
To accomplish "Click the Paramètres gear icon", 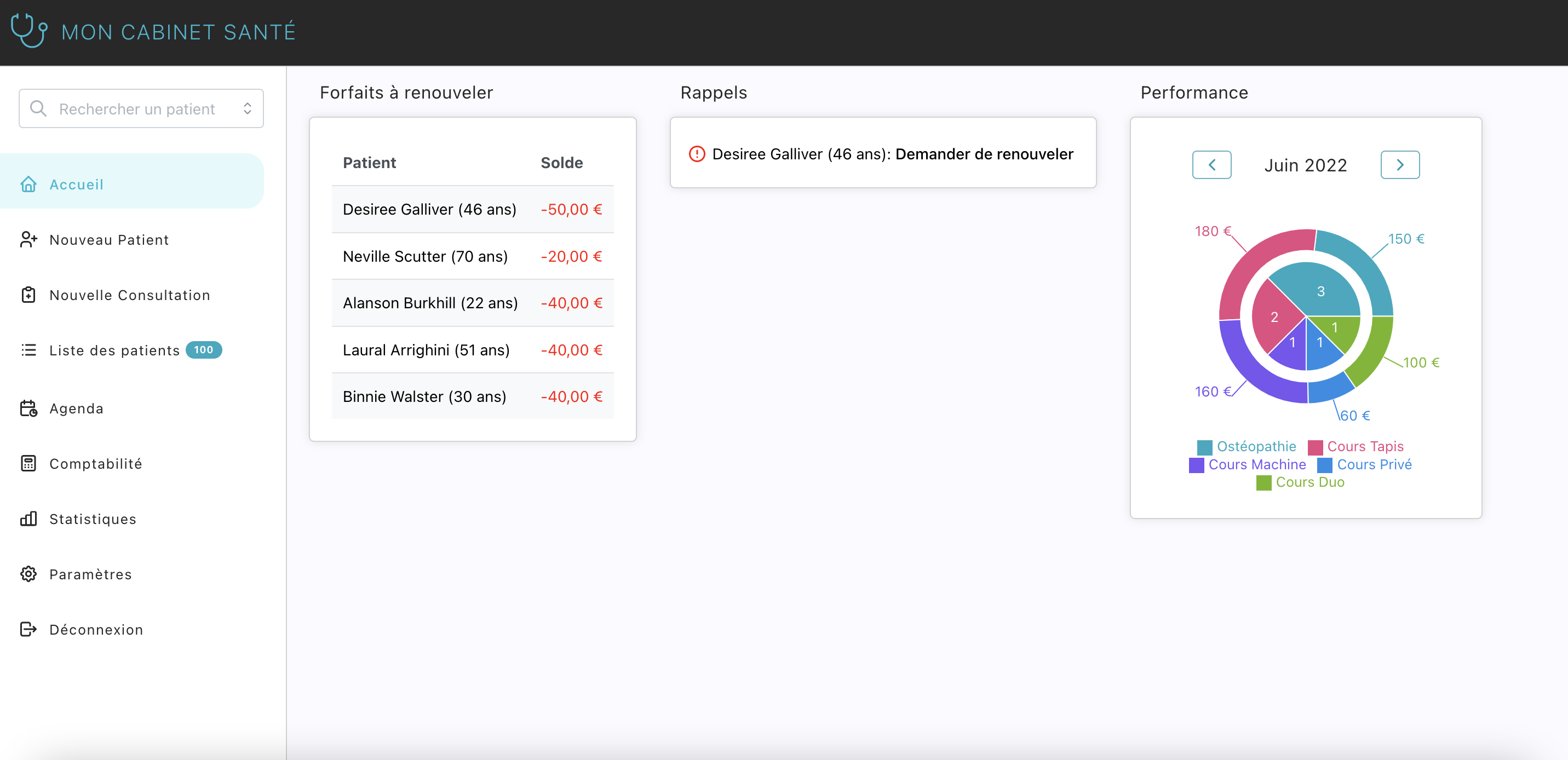I will (28, 574).
